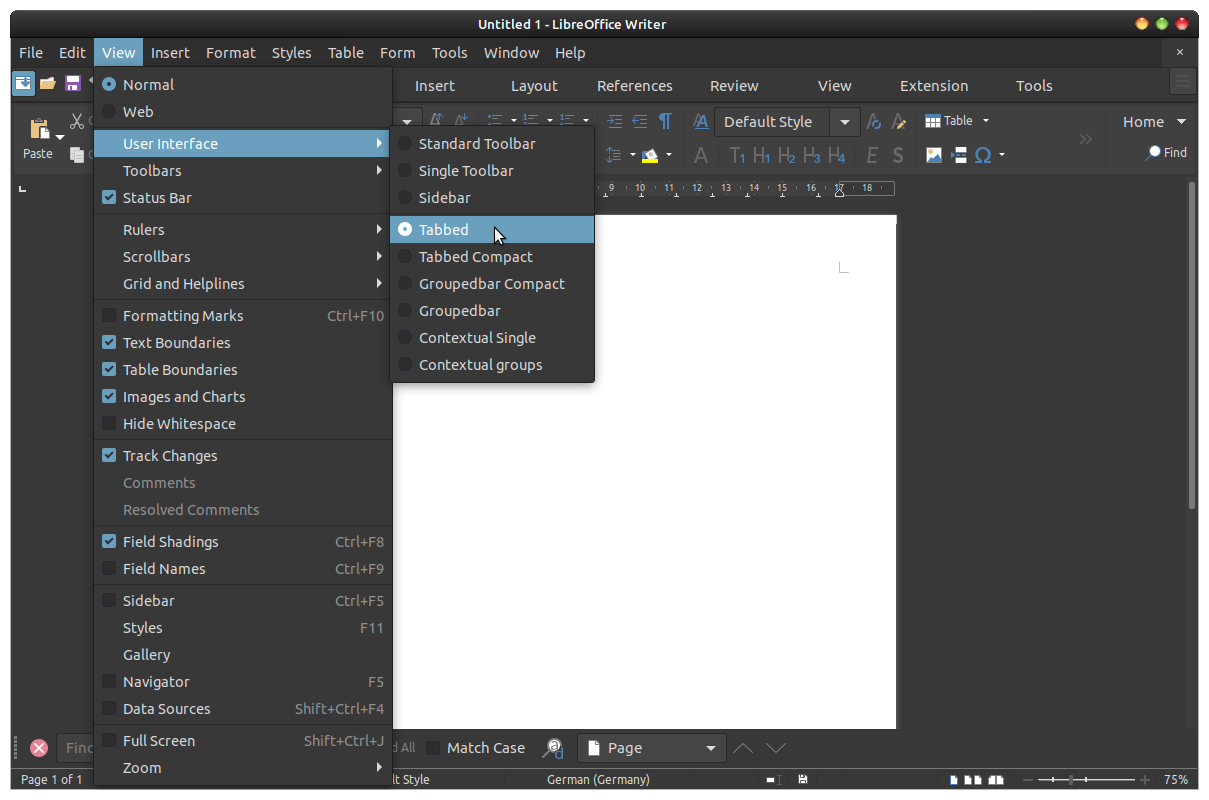Open the Home dropdown menu
This screenshot has height=800, width=1209.
(1154, 122)
